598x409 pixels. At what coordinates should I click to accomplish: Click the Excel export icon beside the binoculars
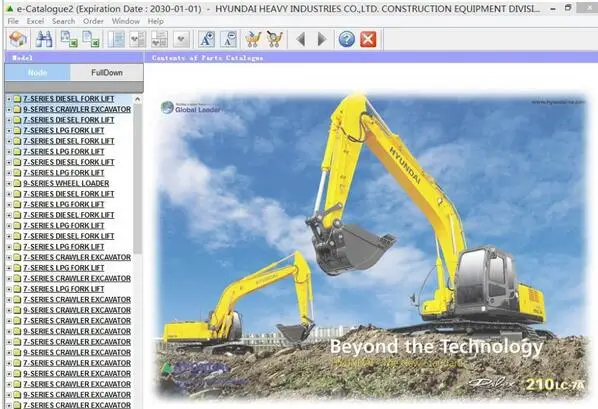point(69,39)
